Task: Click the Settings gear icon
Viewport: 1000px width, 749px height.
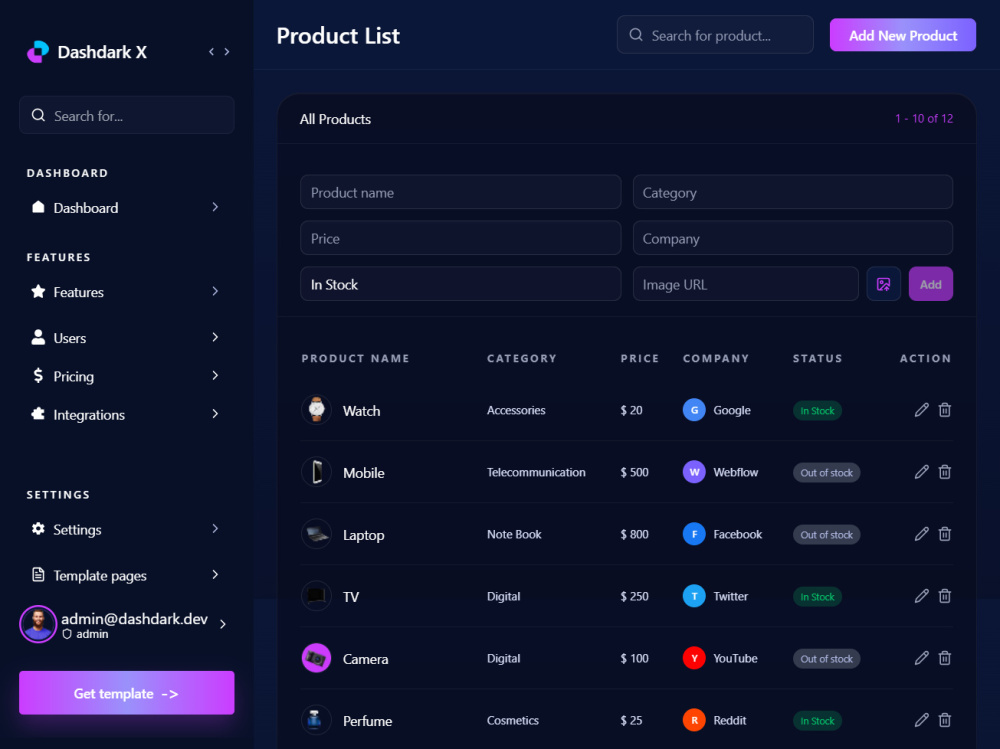Action: click(x=38, y=529)
